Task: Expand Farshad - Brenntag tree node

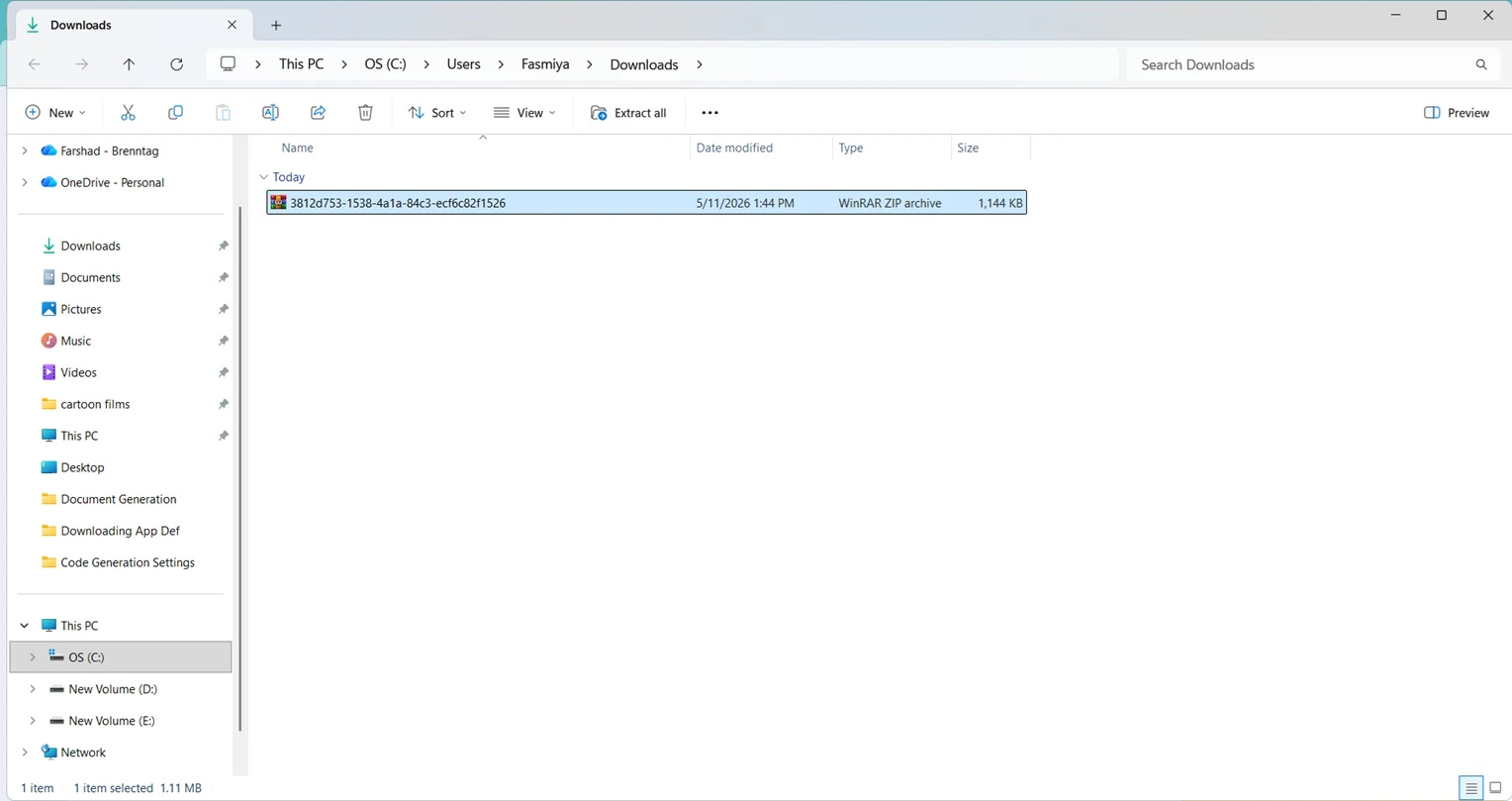Action: (x=25, y=151)
